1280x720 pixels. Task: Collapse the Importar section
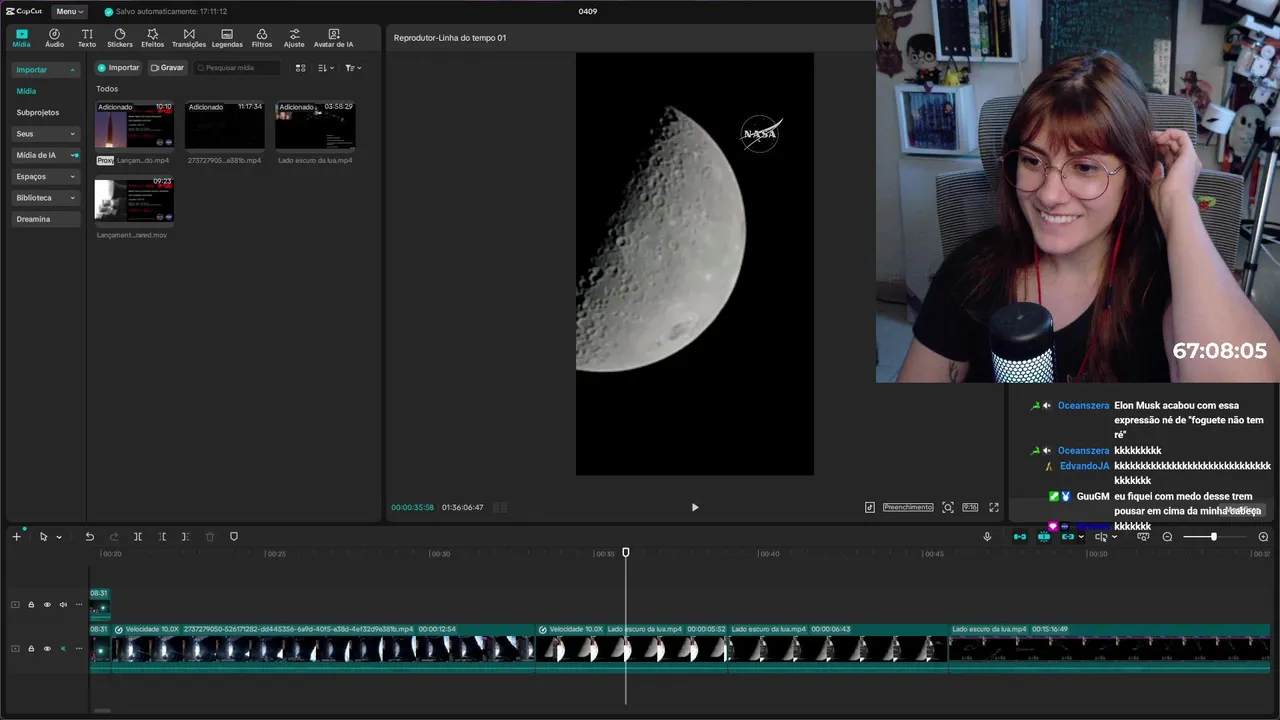(45, 70)
